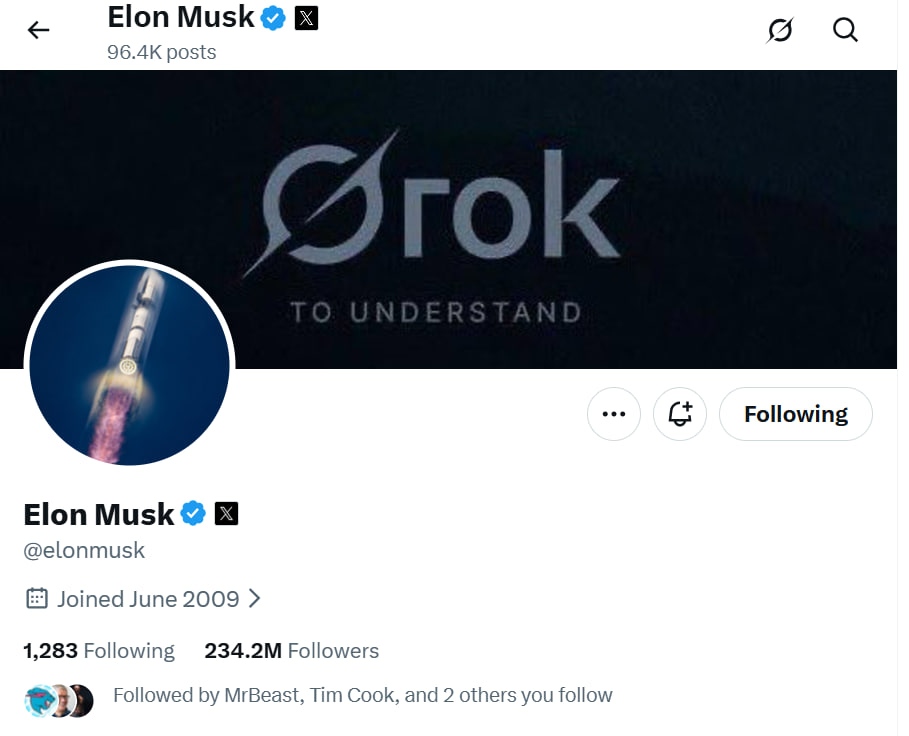This screenshot has width=909, height=736.
Task: Expand the chevron after Joined June 2009
Action: click(254, 599)
